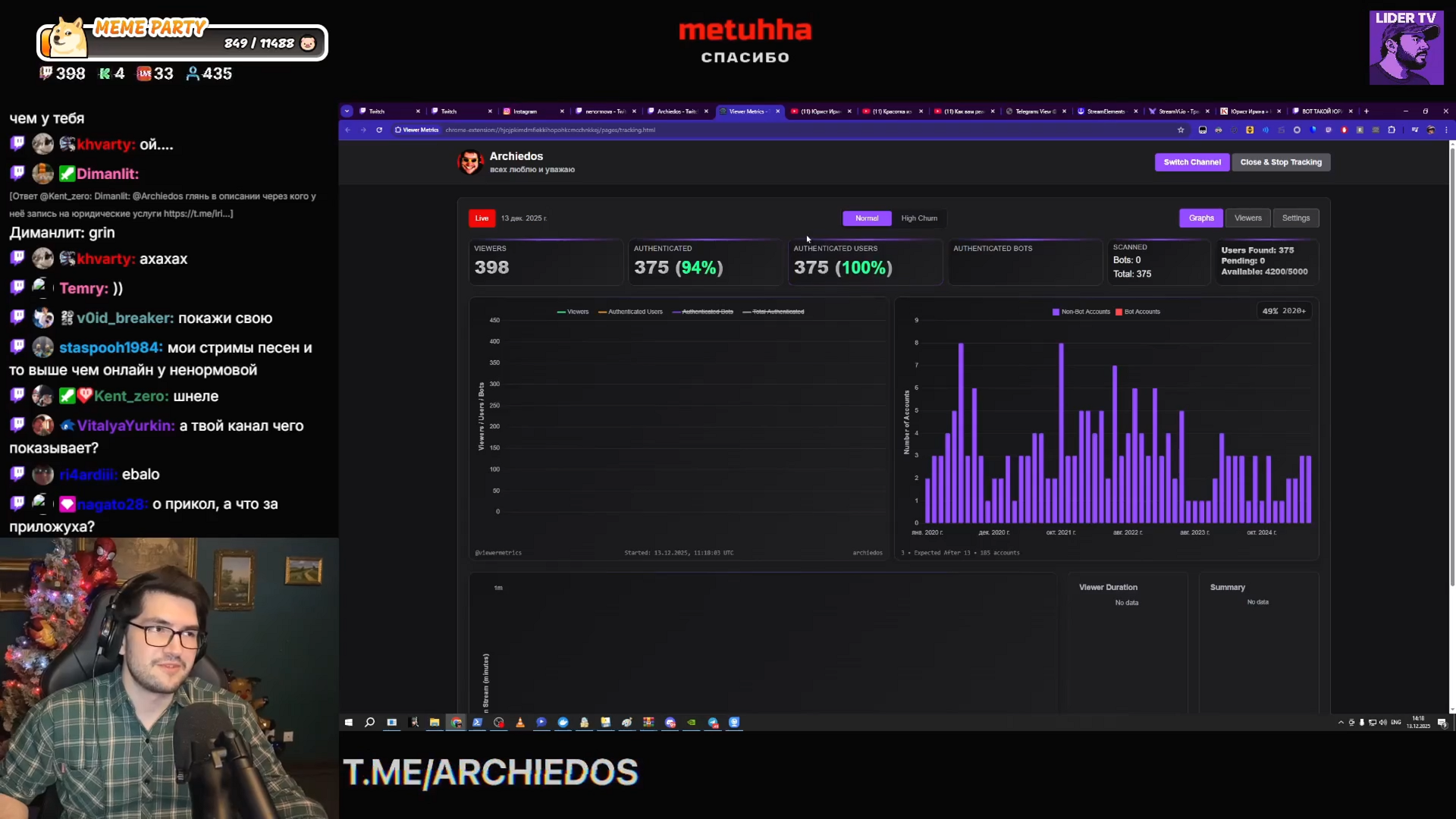Open Windows search magnifier on taskbar

tap(369, 723)
